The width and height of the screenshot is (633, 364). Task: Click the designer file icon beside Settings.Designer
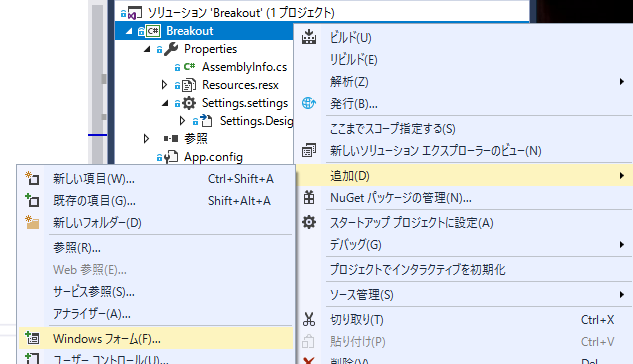tap(206, 121)
